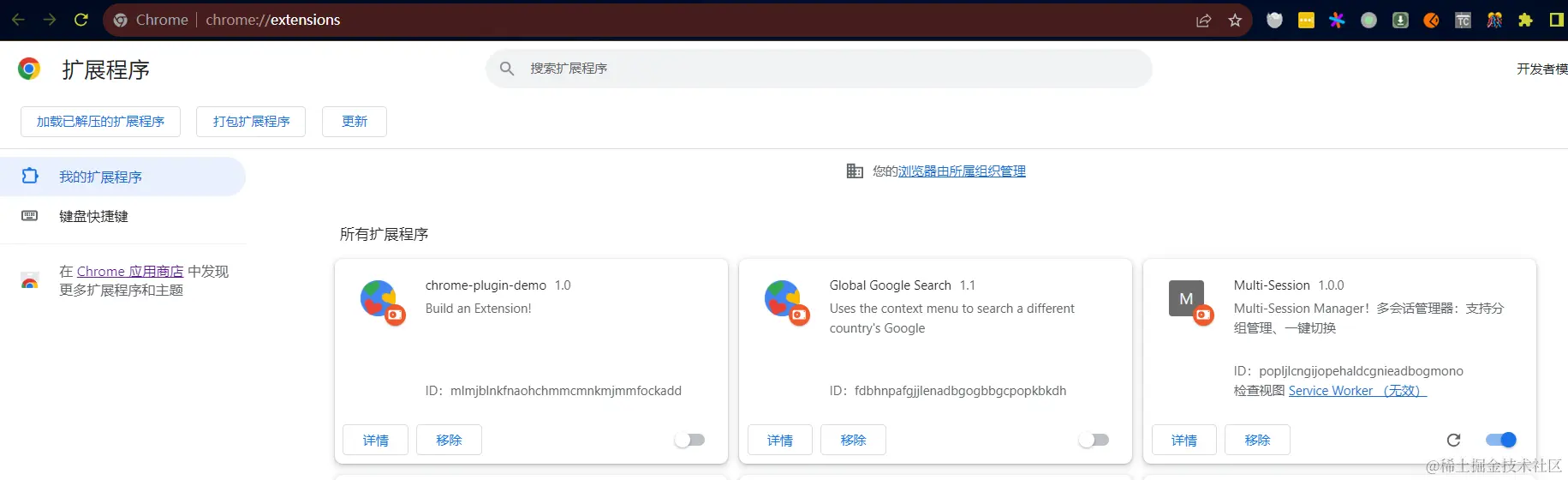1568x480 pixels.
Task: Click the mlmjblnkfnaohchmmcmnkmjmmfockadd ID text
Action: [566, 391]
